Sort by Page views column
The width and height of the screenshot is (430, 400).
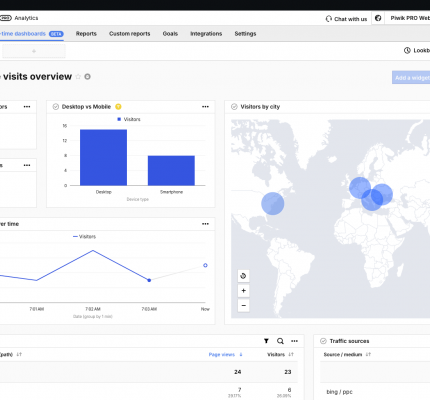tap(225, 355)
